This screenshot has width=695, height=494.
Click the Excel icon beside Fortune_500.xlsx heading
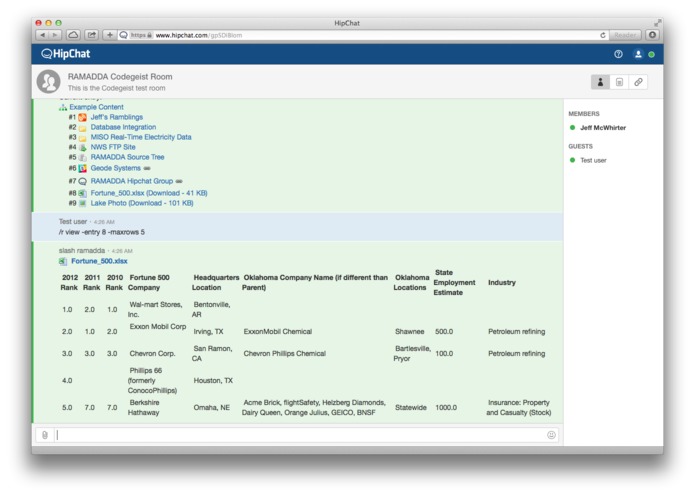click(63, 261)
